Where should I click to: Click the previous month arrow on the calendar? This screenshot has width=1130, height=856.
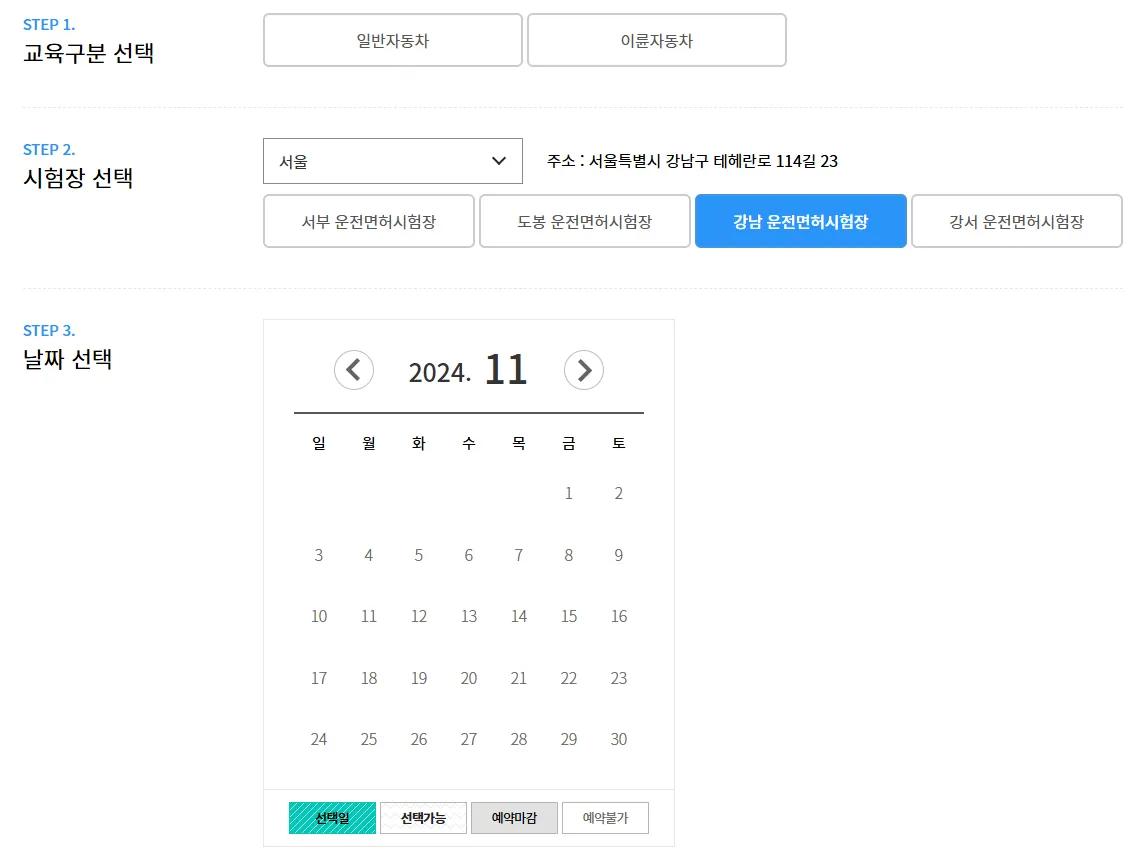pos(353,370)
